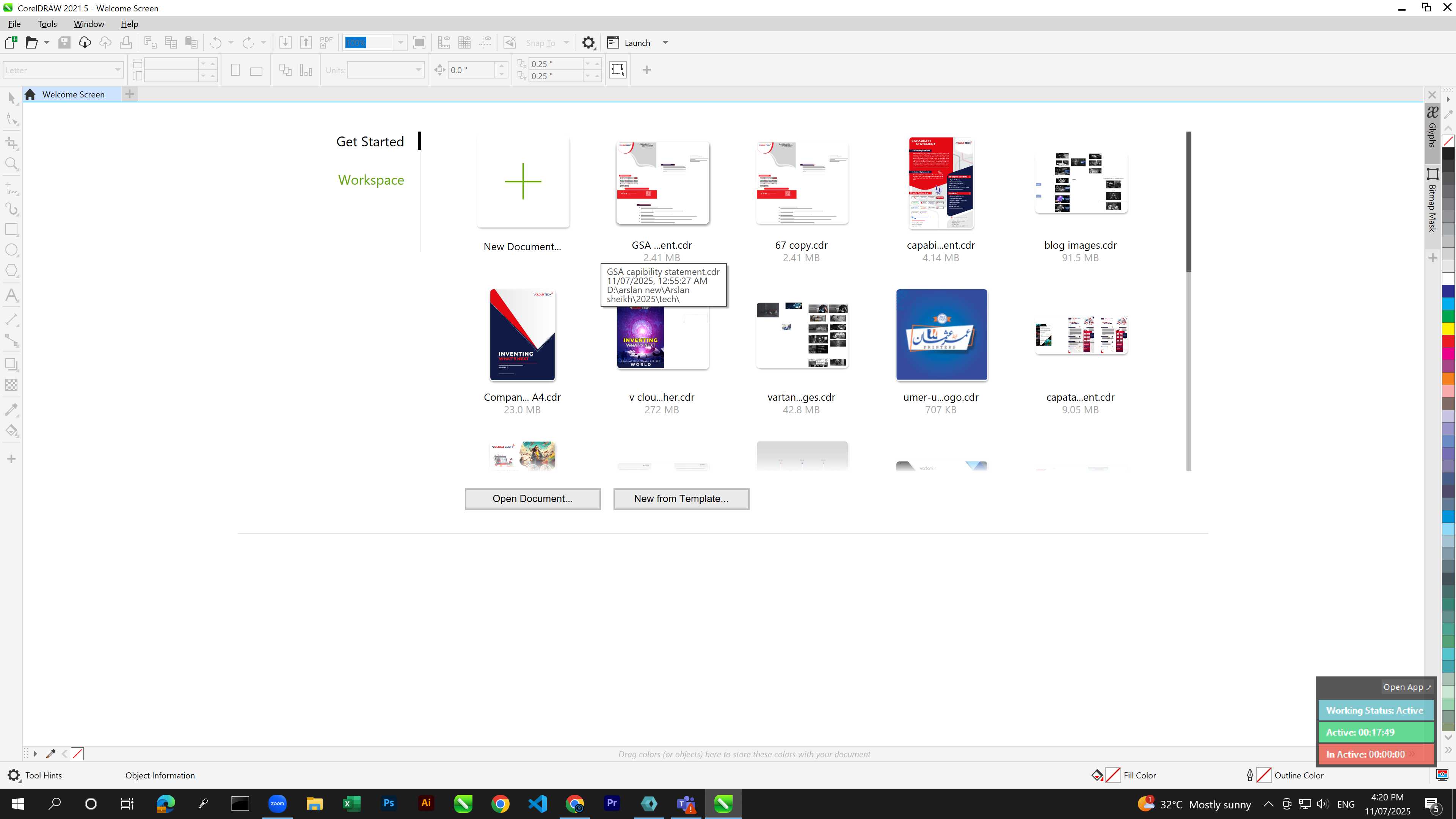Click the Export icon
This screenshot has height=819, width=1456.
pyautogui.click(x=306, y=42)
